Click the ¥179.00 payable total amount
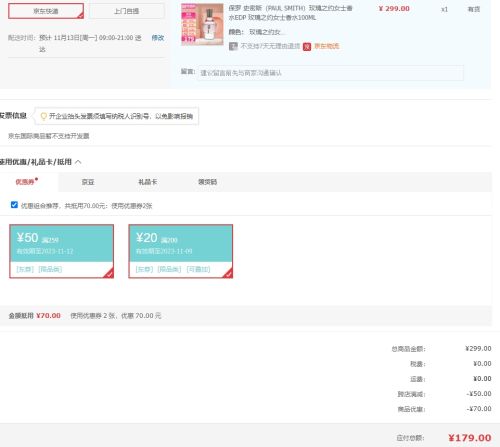Screen dimensions: 500x447 [x=470, y=438]
